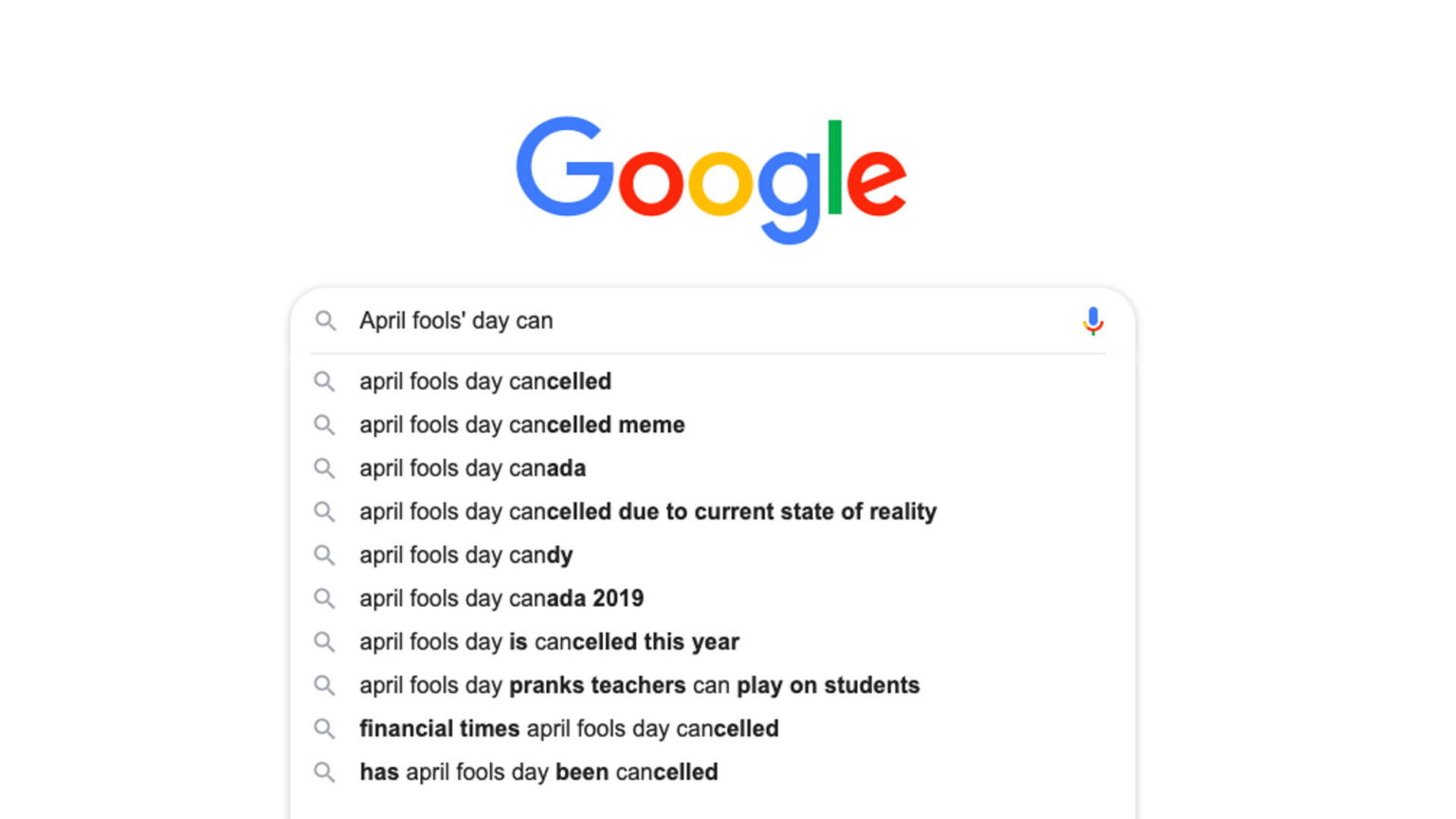Click inside the search input field
Screen dimensions: 1456x819
[664, 320]
